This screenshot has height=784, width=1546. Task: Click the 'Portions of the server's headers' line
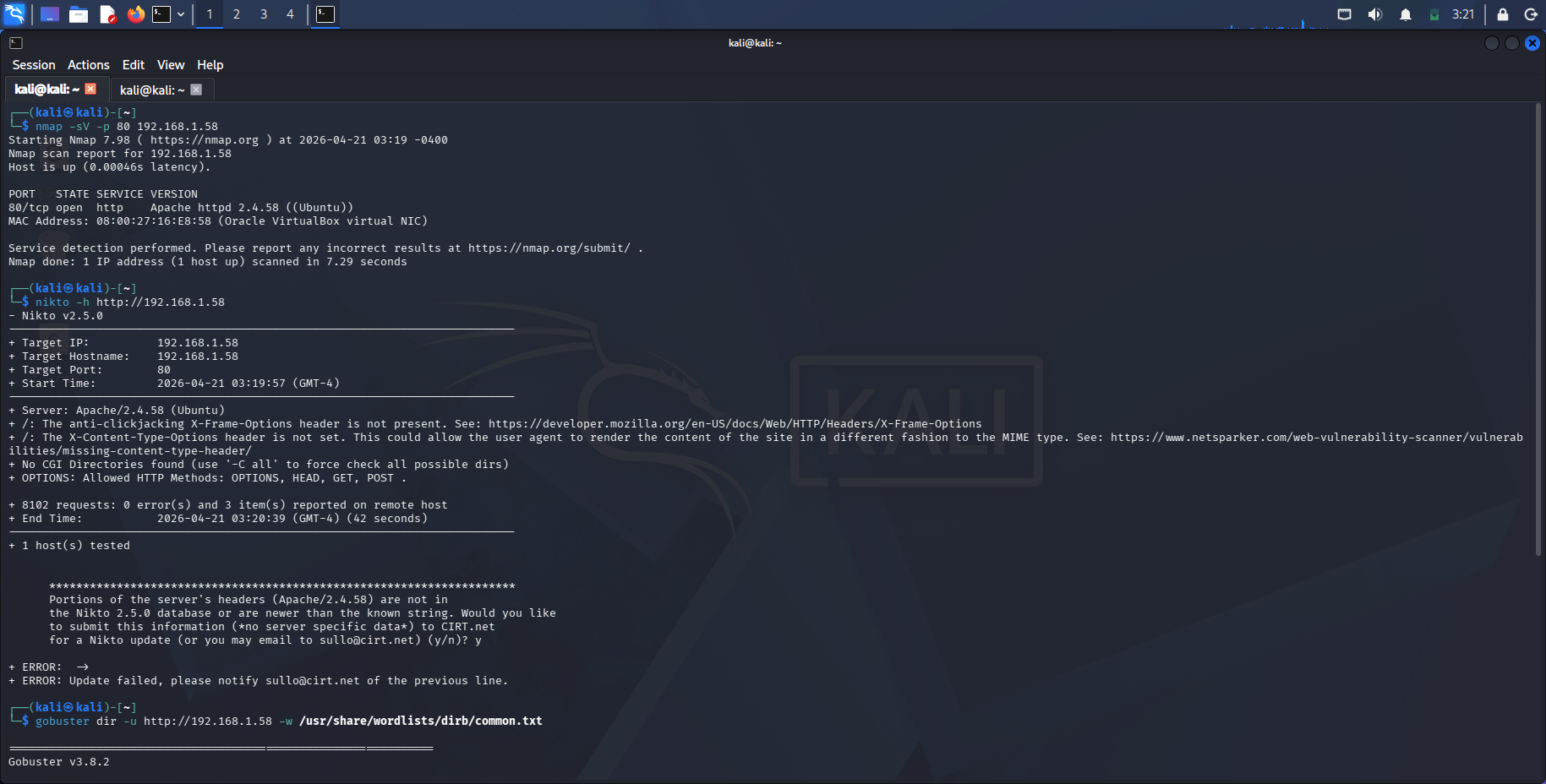249,600
